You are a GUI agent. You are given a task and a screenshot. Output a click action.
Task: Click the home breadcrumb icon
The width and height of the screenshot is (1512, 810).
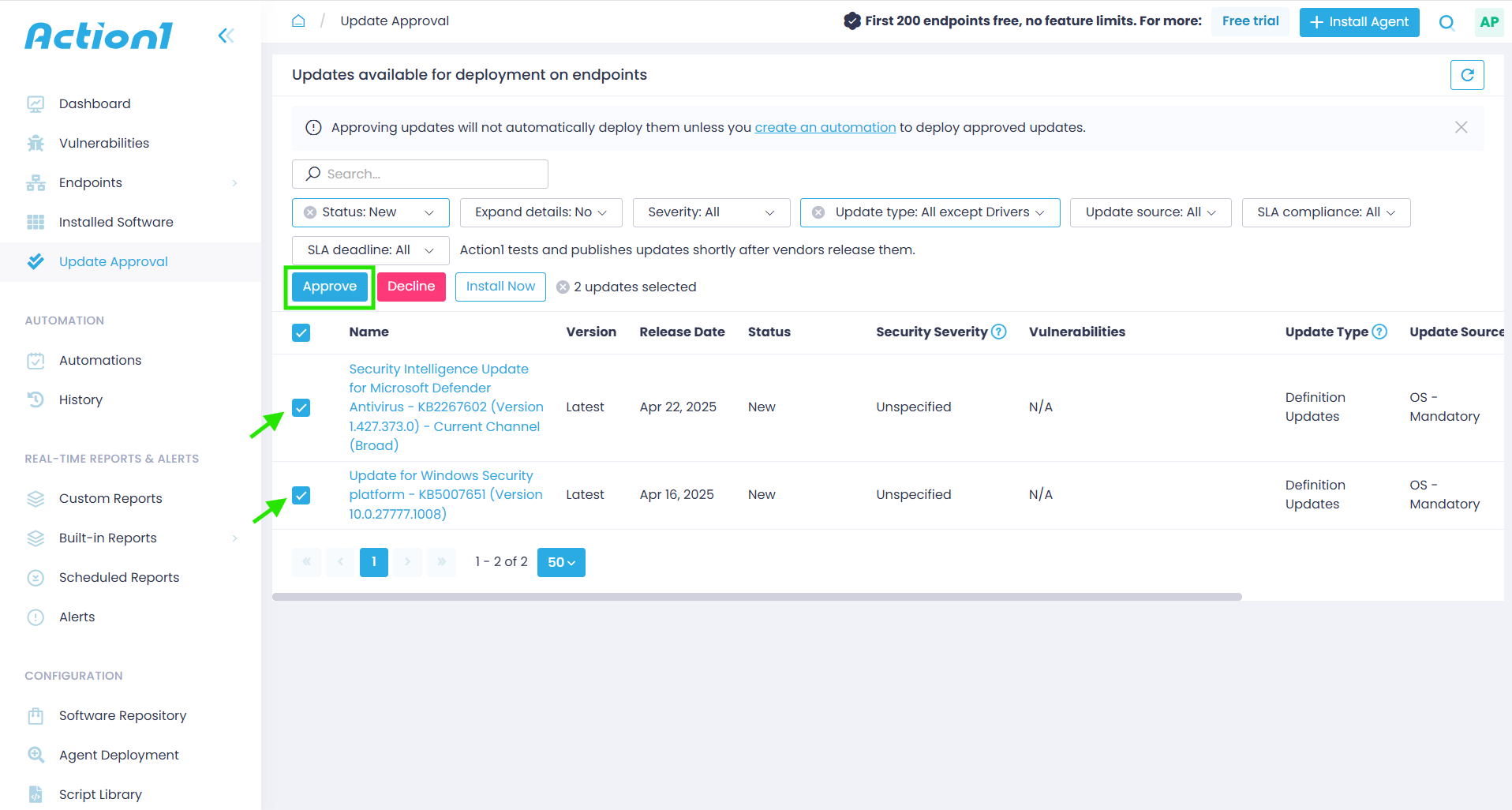[298, 21]
